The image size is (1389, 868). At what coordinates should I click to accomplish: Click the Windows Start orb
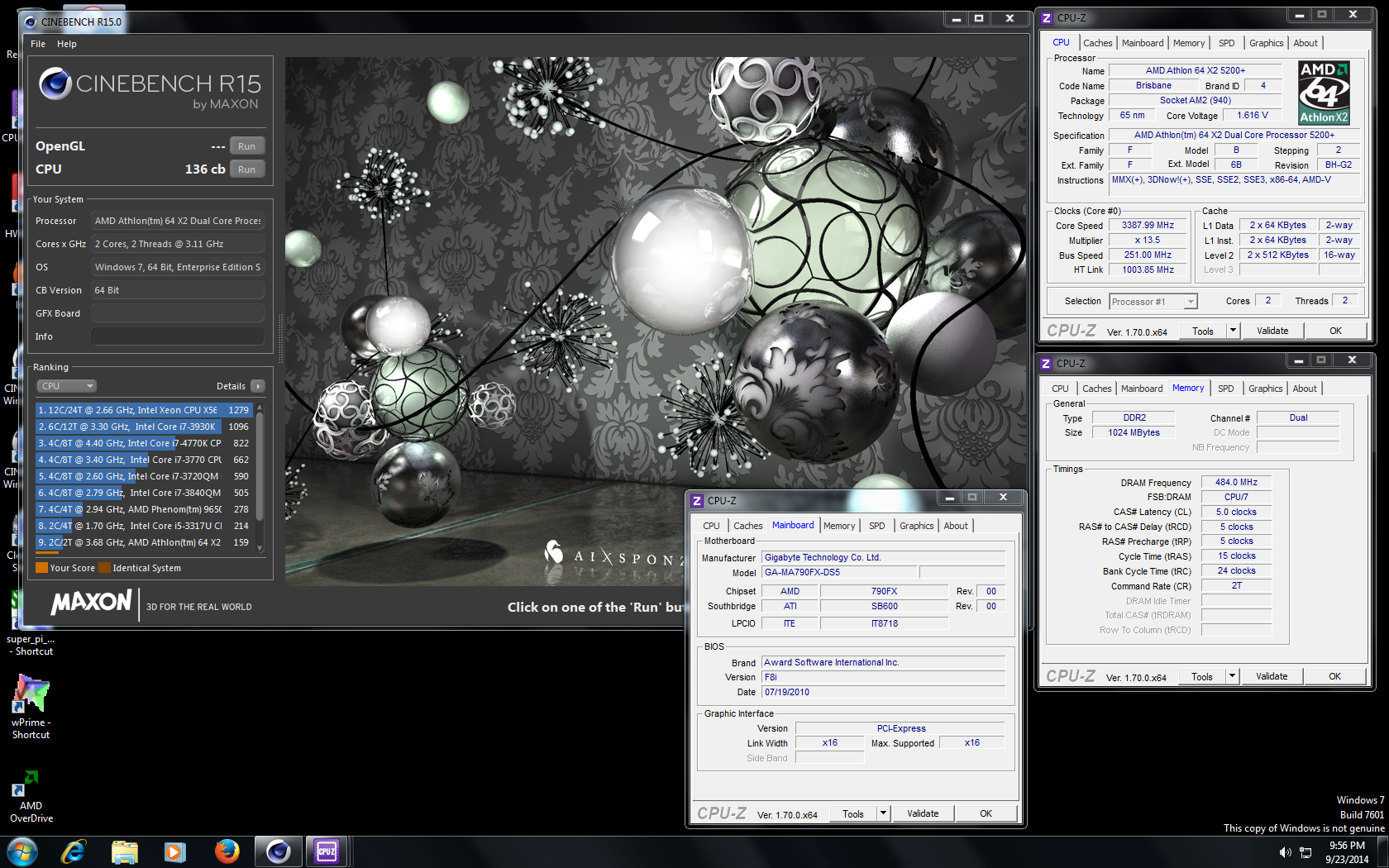[x=21, y=851]
